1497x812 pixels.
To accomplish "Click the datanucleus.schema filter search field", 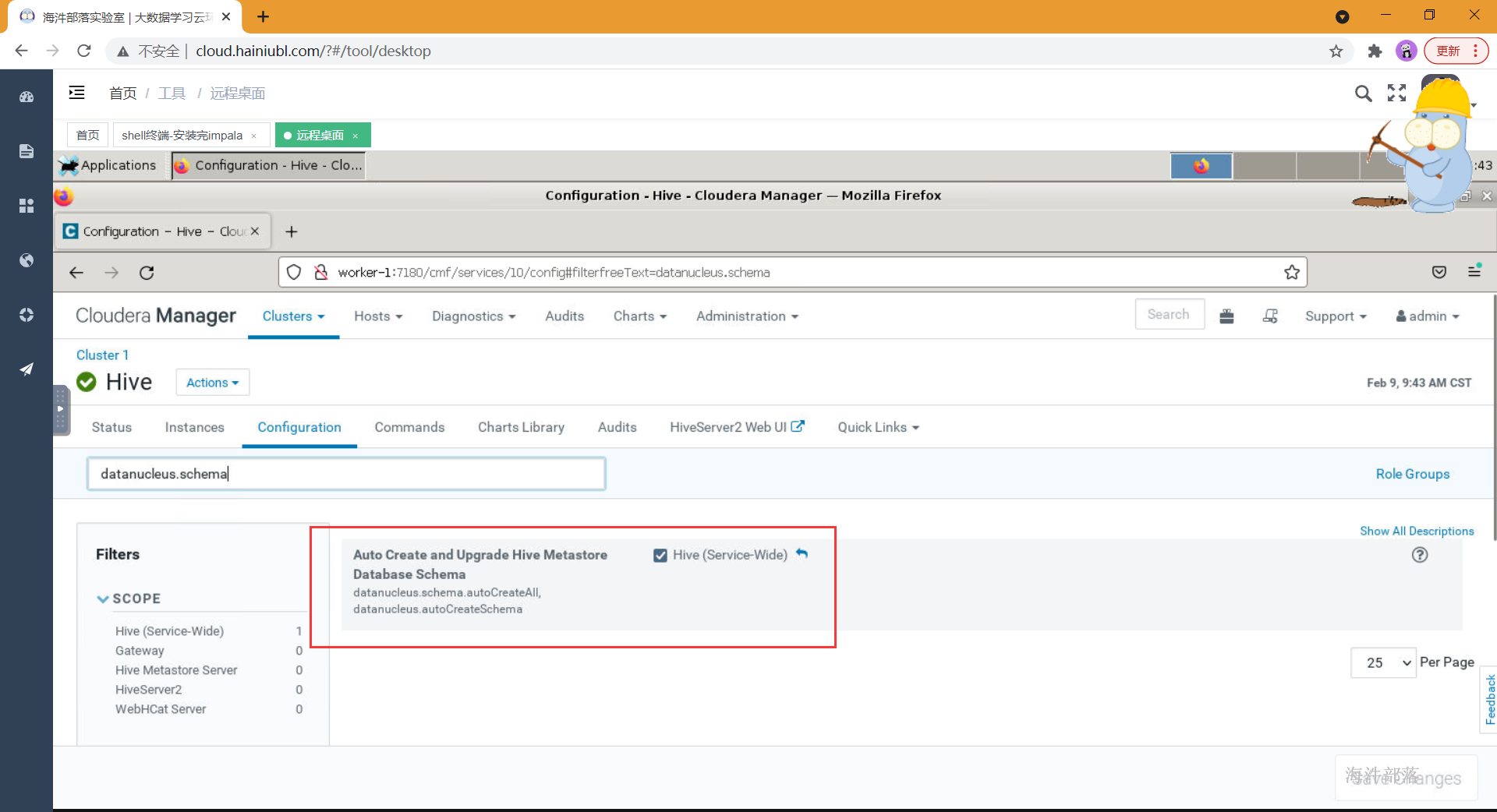I will pyautogui.click(x=346, y=474).
